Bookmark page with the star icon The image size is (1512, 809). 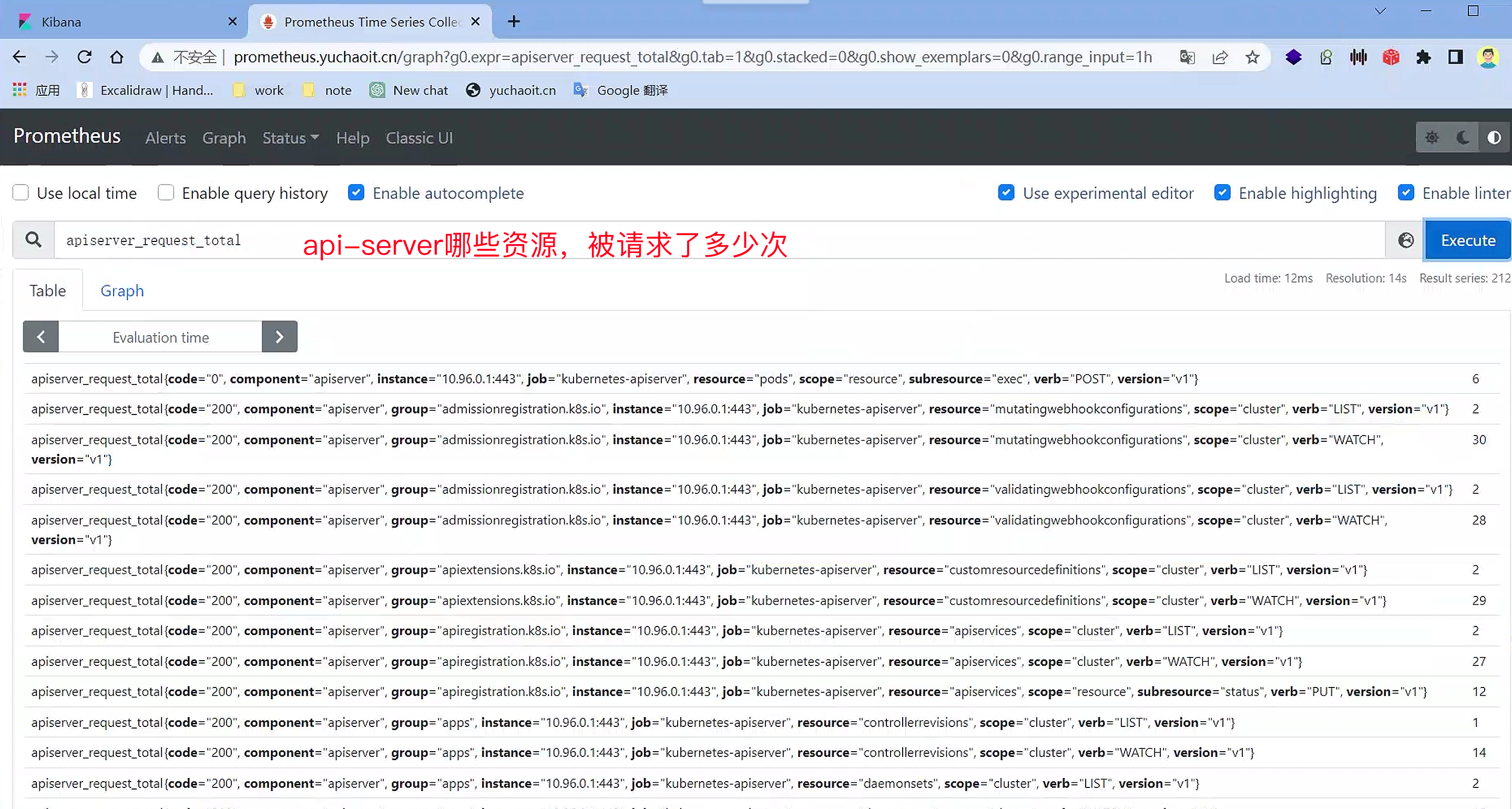(x=1252, y=57)
